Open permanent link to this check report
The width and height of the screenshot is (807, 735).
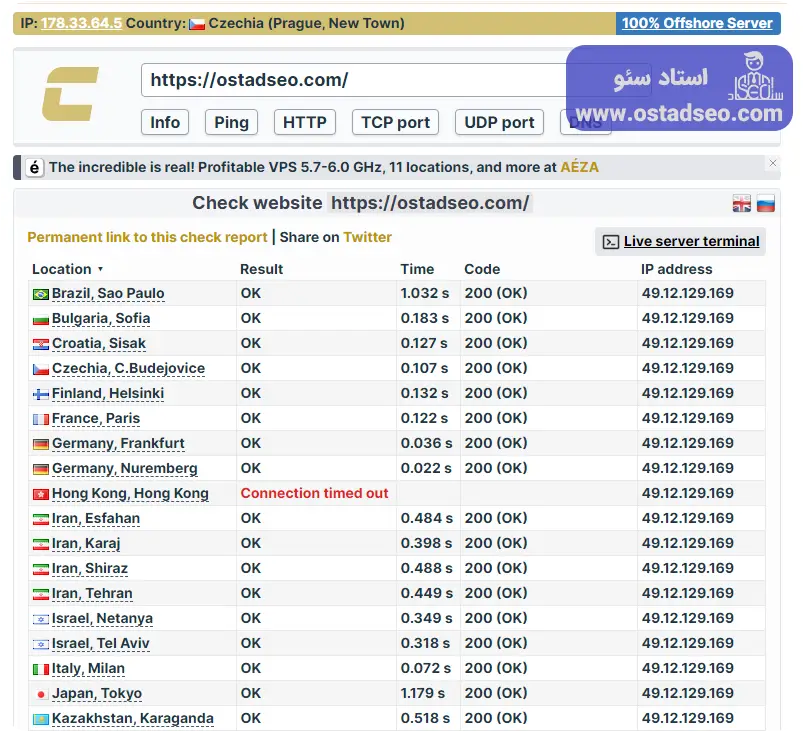point(147,237)
